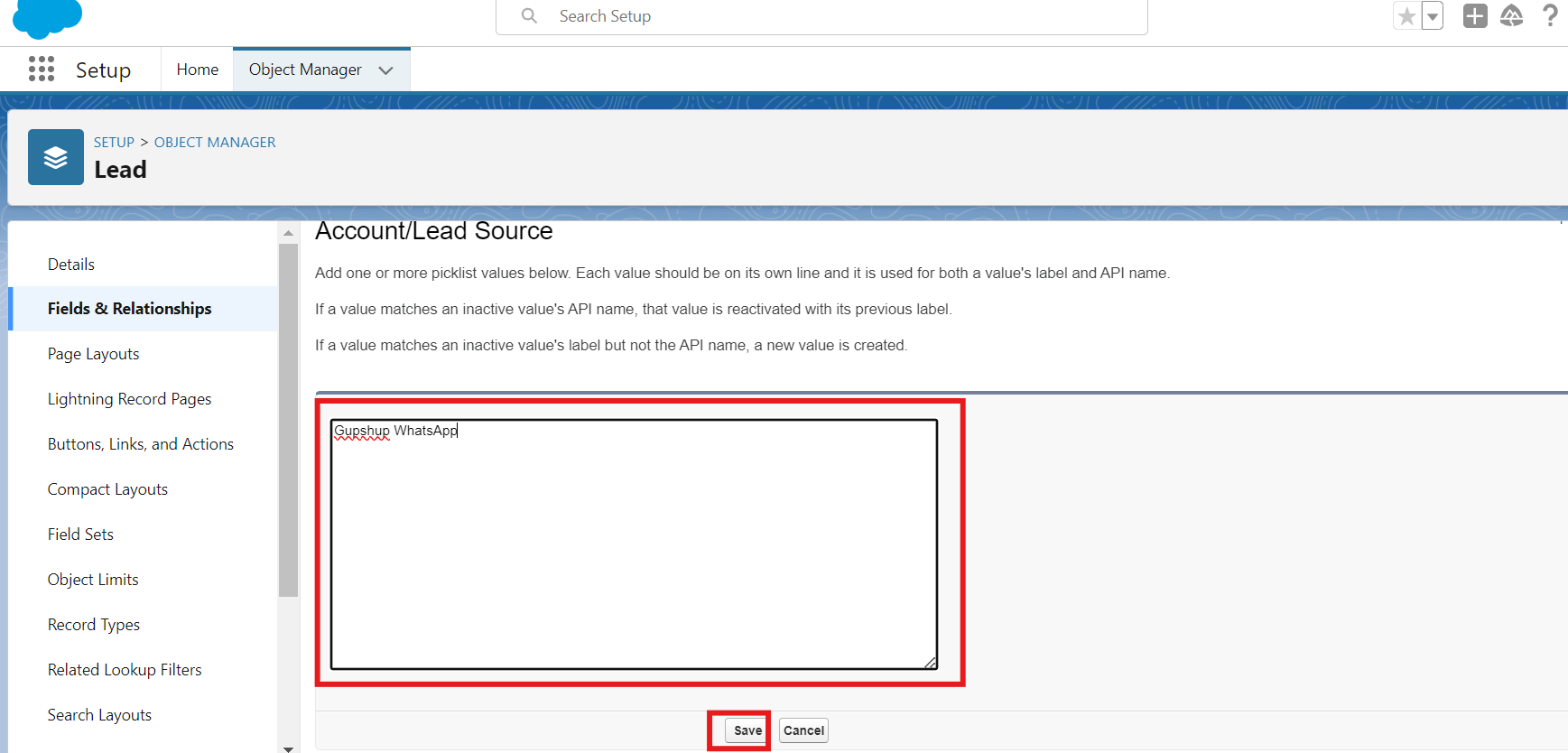
Task: Open the App Launcher grid icon
Action: pyautogui.click(x=42, y=70)
